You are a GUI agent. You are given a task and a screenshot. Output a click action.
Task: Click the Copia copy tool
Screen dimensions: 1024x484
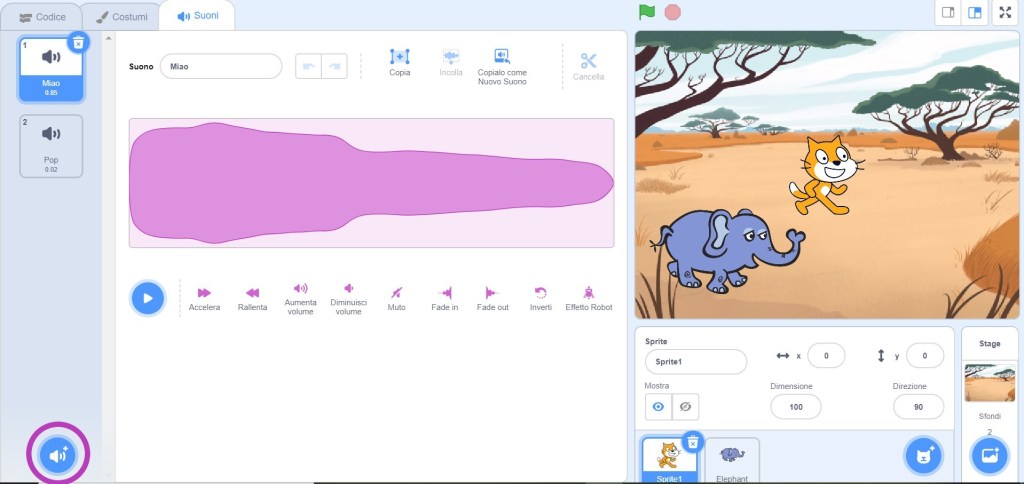coord(399,58)
